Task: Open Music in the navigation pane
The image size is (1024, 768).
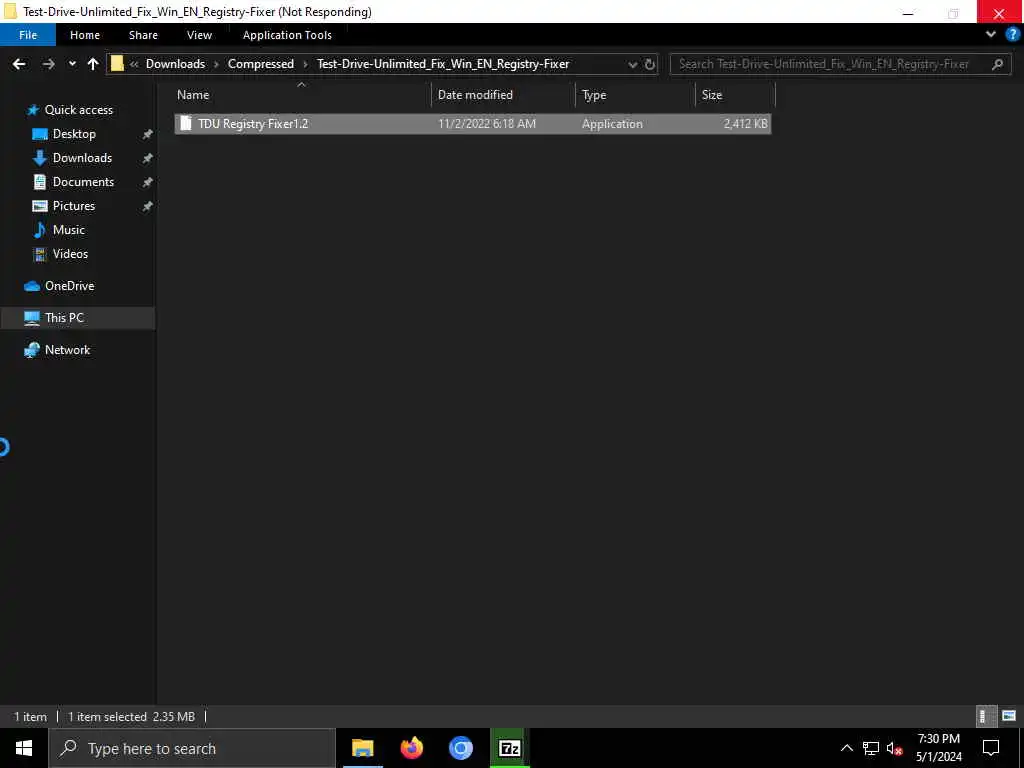Action: (x=69, y=230)
